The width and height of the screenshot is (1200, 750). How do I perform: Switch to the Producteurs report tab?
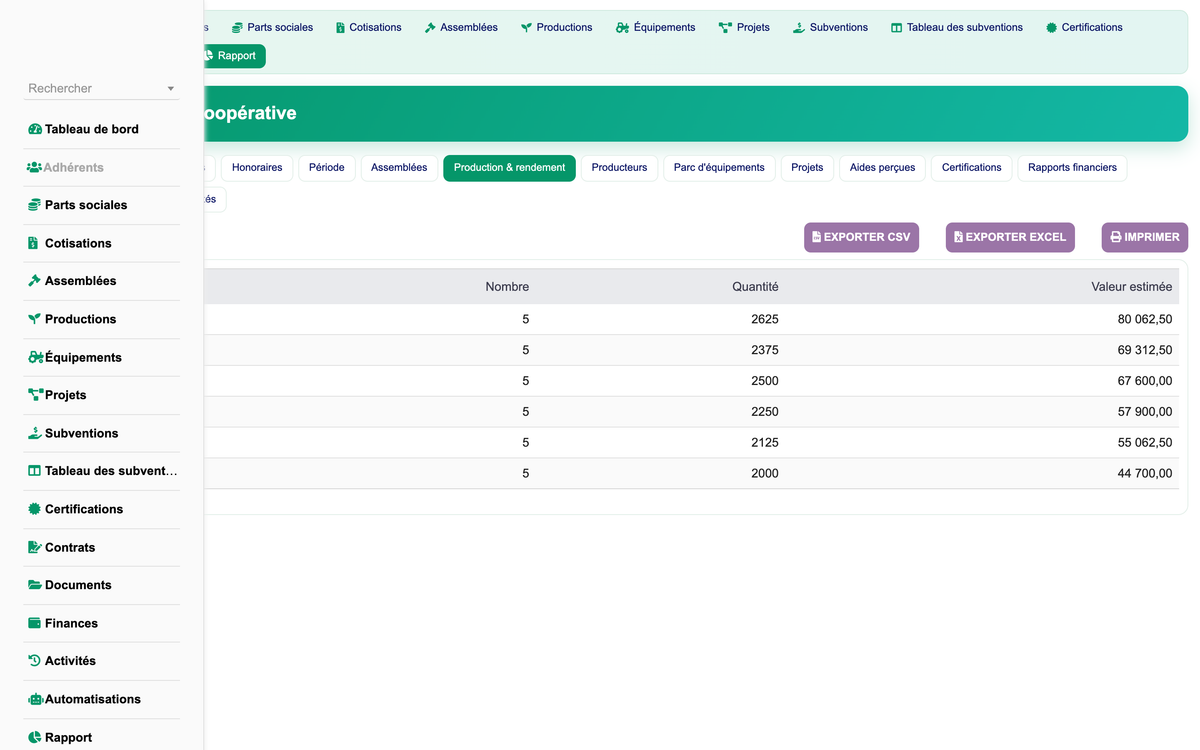[x=619, y=168]
